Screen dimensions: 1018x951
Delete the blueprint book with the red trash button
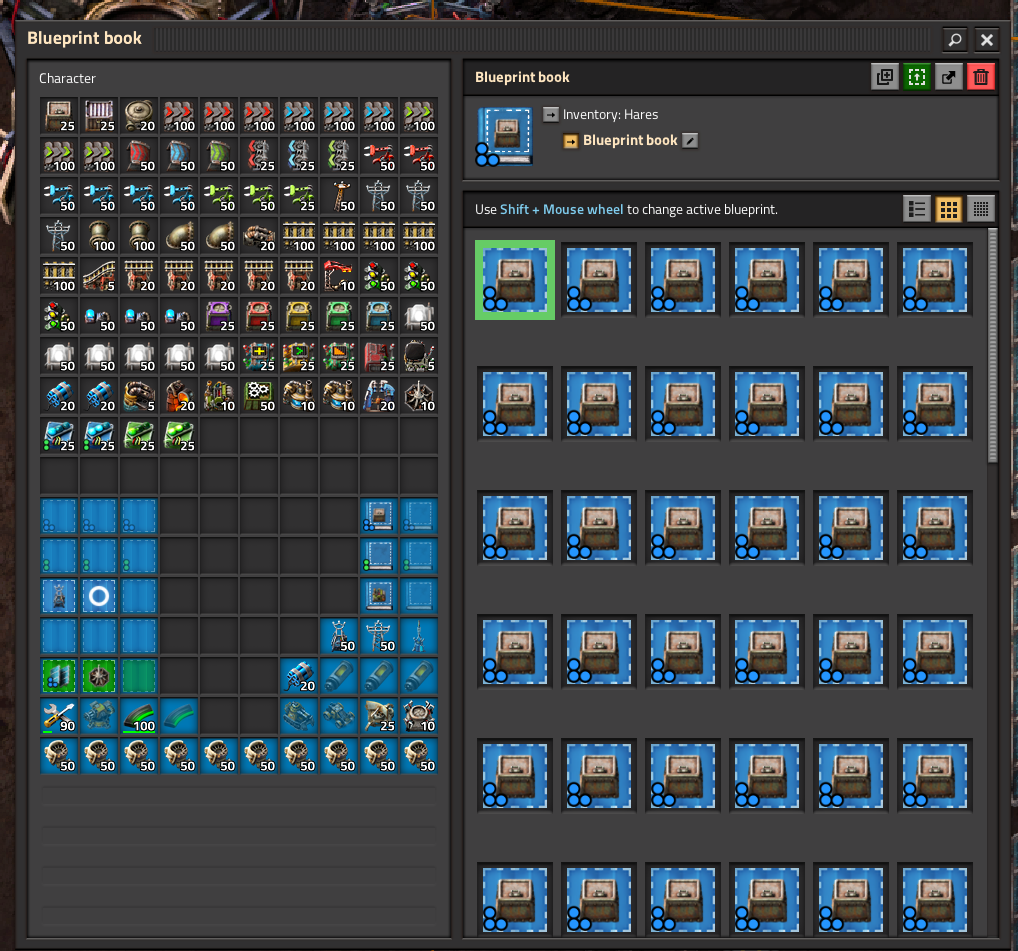(x=981, y=77)
